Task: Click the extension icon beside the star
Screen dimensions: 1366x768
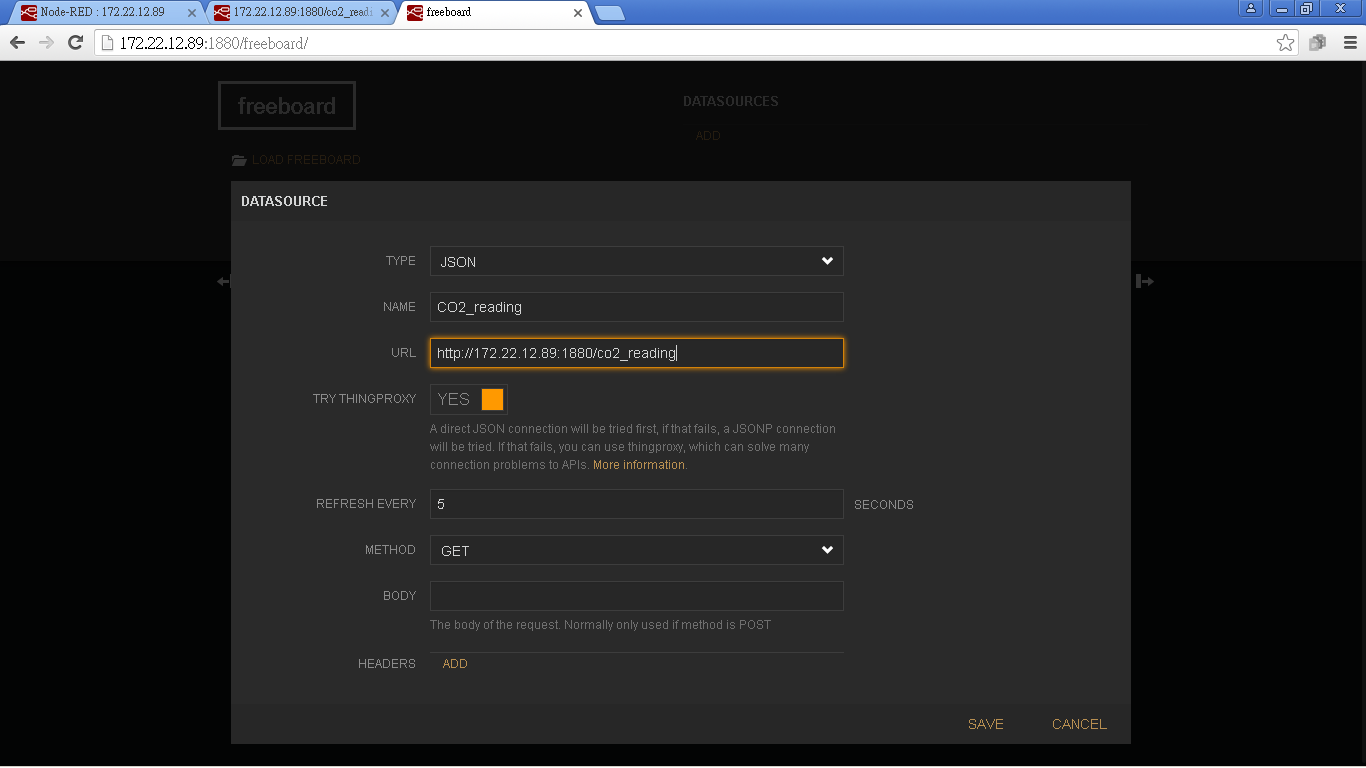Action: [1317, 43]
